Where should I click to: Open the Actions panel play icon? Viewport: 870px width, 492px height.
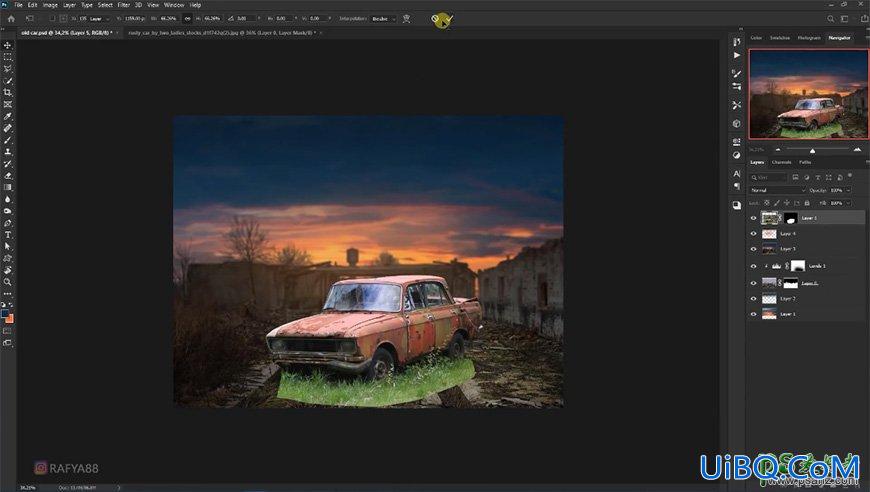(x=736, y=55)
